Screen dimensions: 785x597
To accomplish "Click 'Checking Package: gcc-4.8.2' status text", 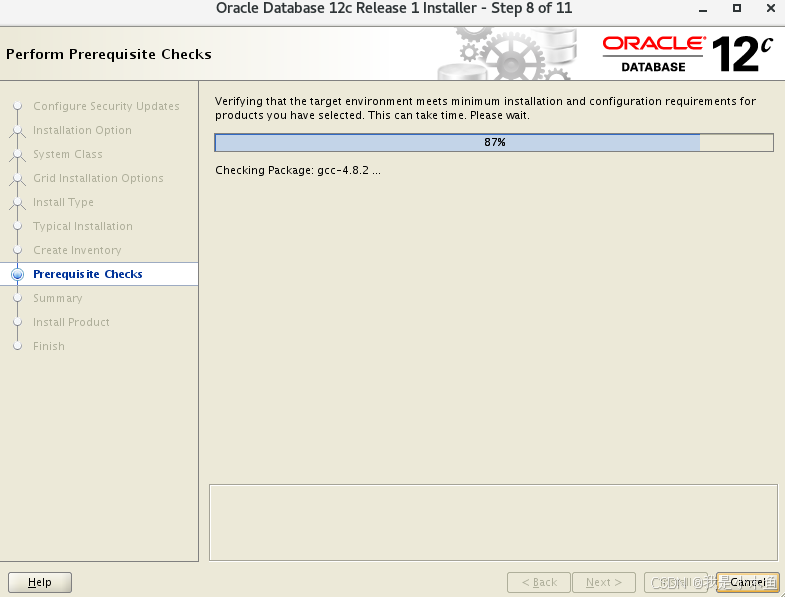I will point(297,170).
